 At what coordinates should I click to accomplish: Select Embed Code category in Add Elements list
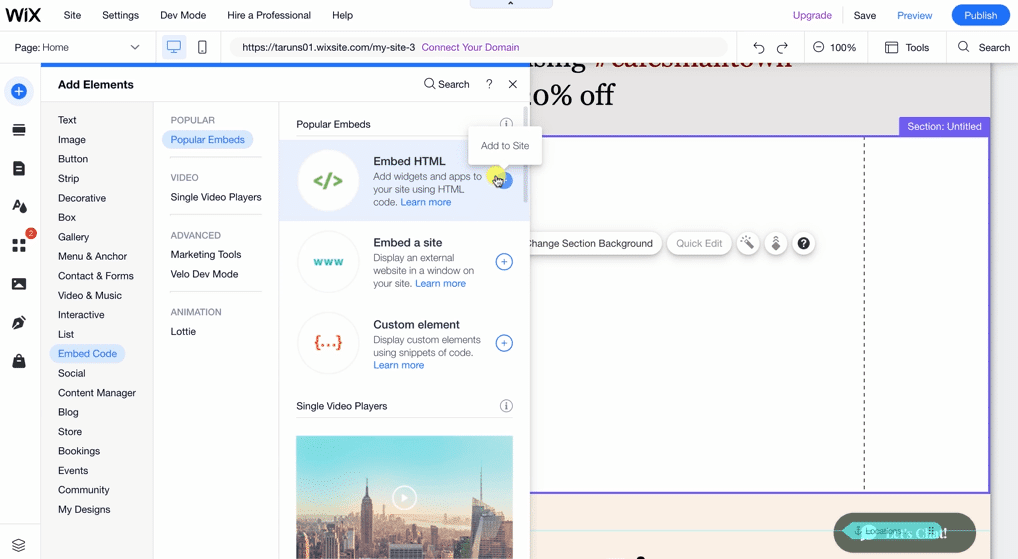(x=87, y=353)
